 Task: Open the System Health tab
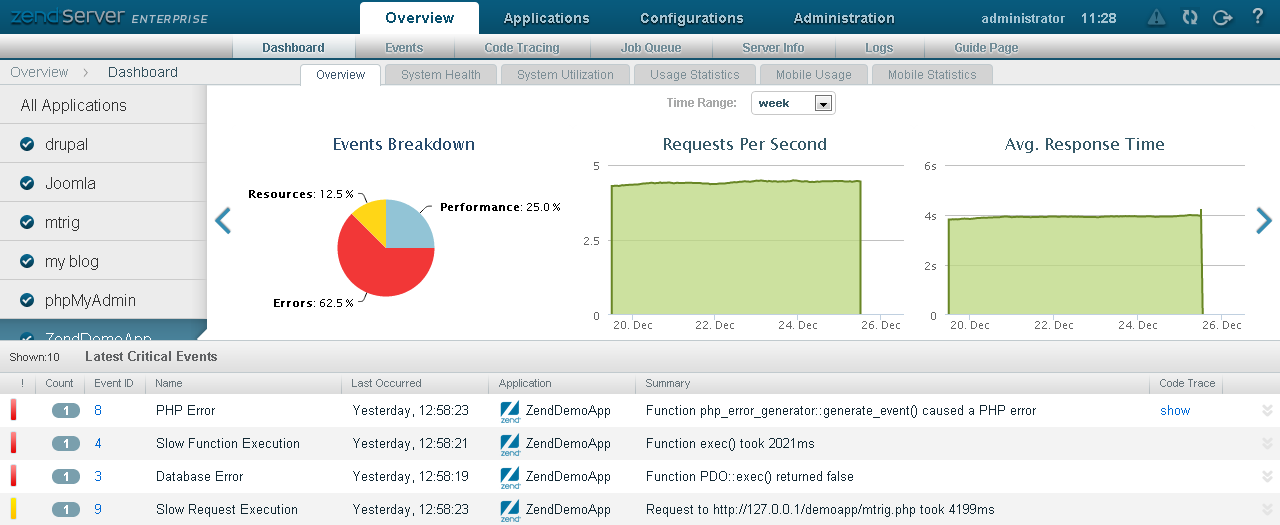click(440, 75)
